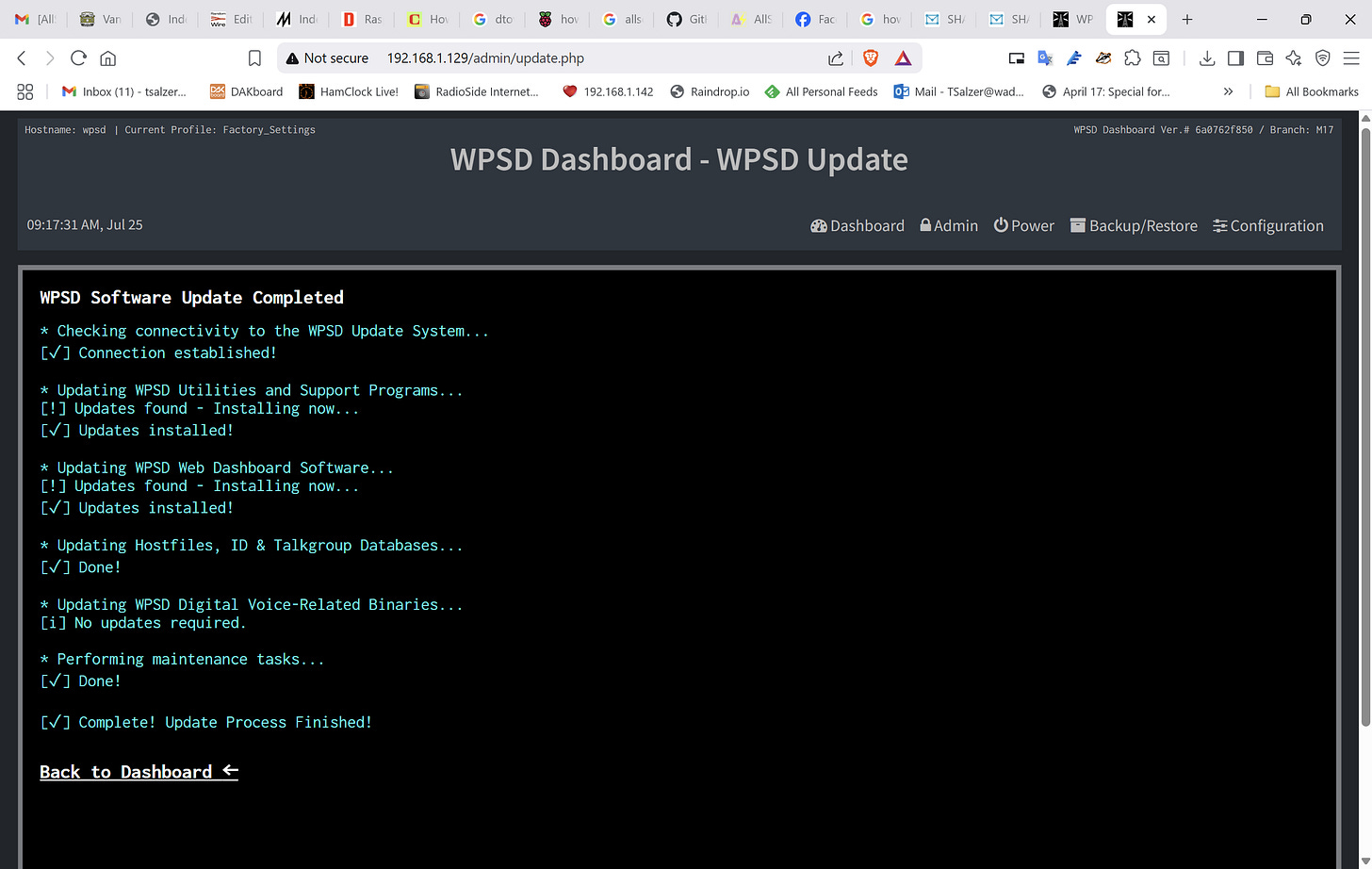Viewport: 1372px width, 869px height.
Task: Open the HamClock Live! bookmark
Action: pyautogui.click(x=349, y=91)
